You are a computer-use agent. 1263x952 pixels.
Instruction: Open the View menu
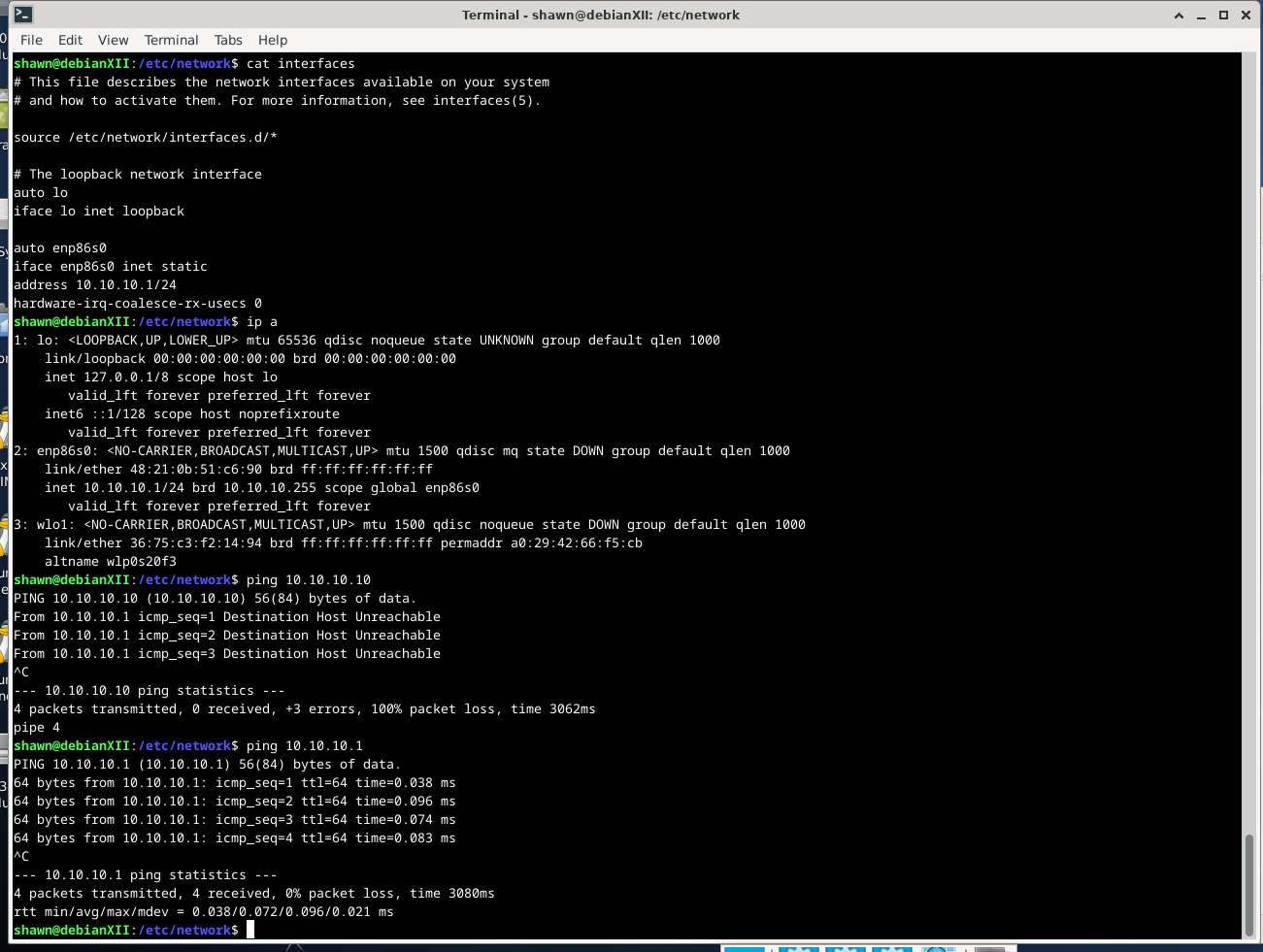113,40
